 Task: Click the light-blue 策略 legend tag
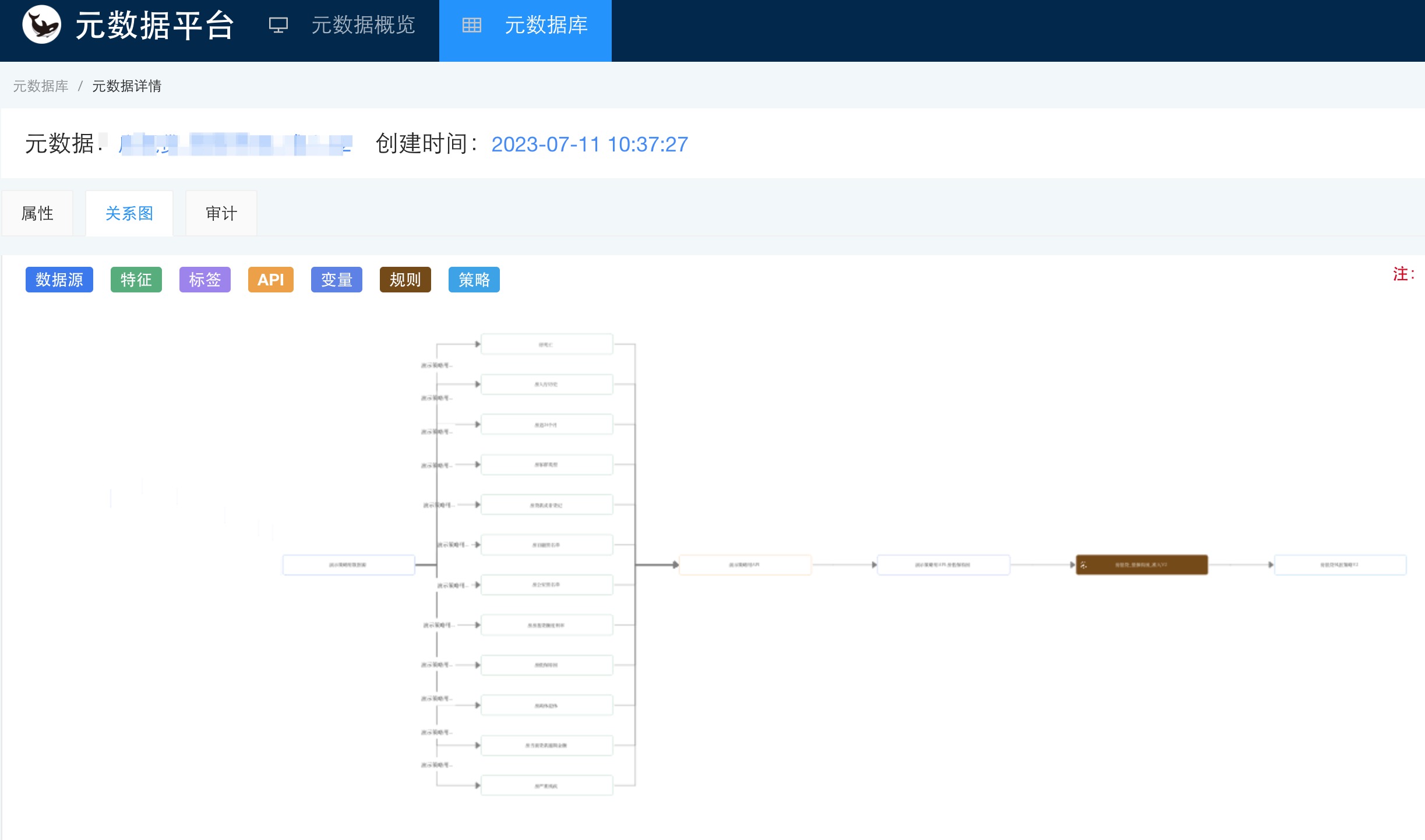tap(474, 280)
